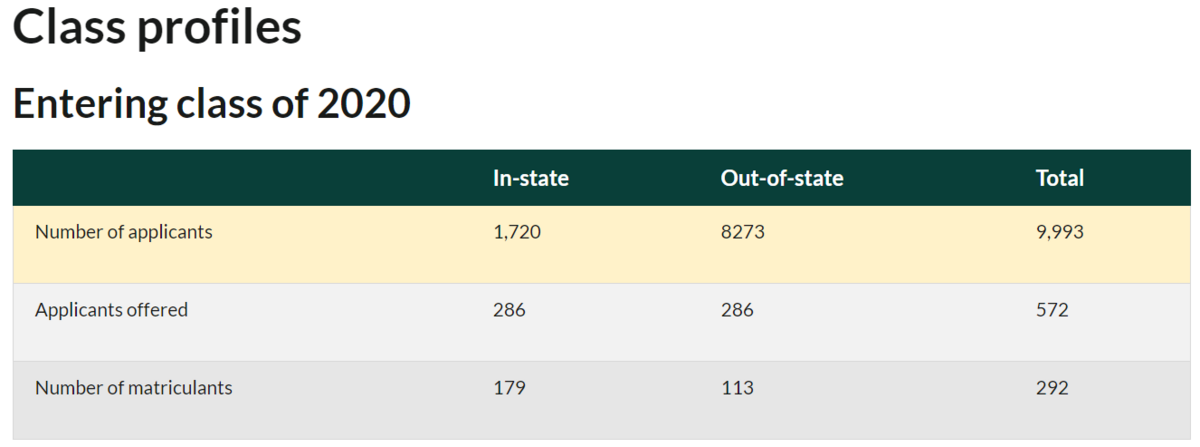Image resolution: width=1200 pixels, height=447 pixels.
Task: Click the 'Entering class of' subheading text
Action: click(x=160, y=103)
